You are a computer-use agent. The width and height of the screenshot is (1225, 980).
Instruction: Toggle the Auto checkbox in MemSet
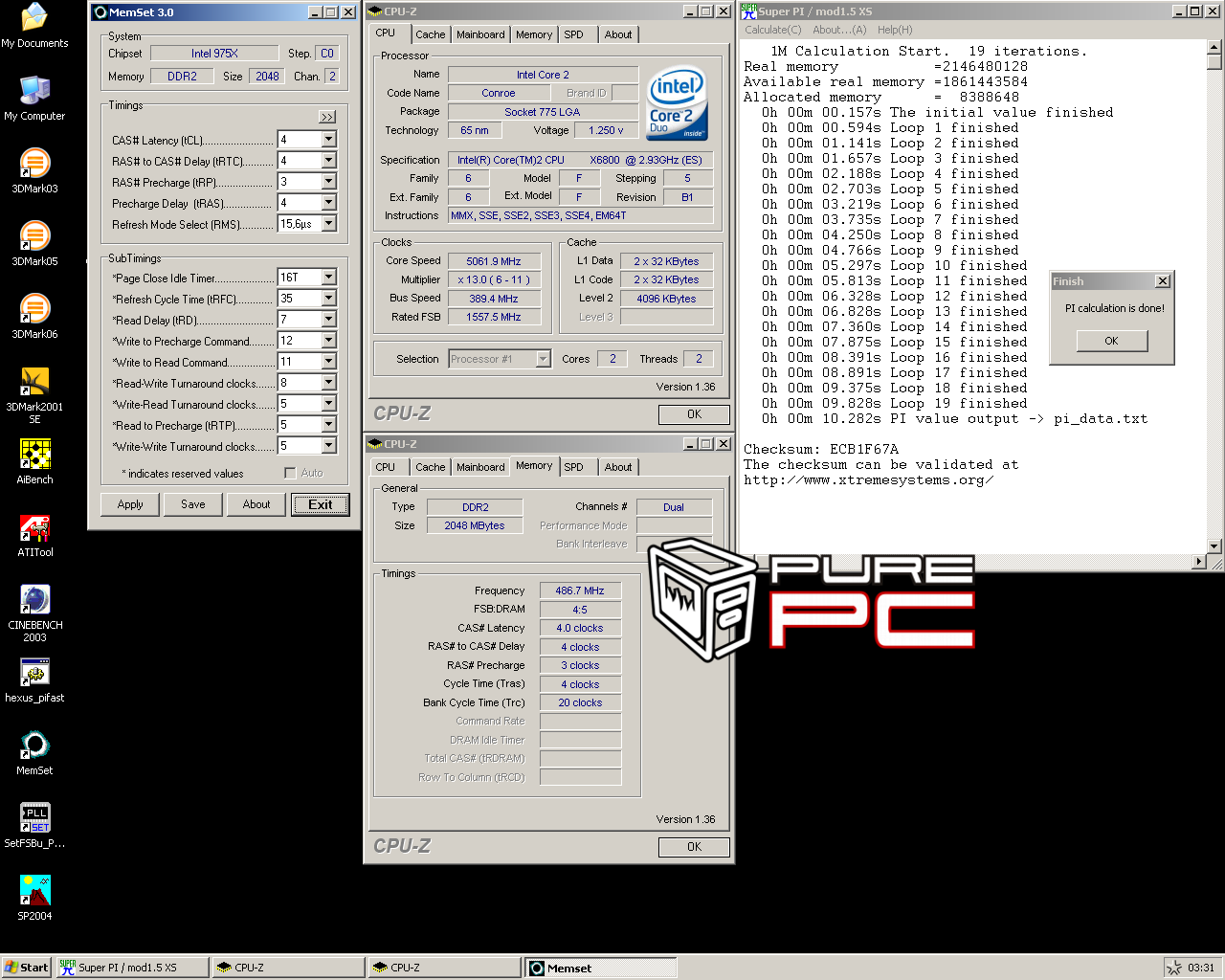point(290,473)
